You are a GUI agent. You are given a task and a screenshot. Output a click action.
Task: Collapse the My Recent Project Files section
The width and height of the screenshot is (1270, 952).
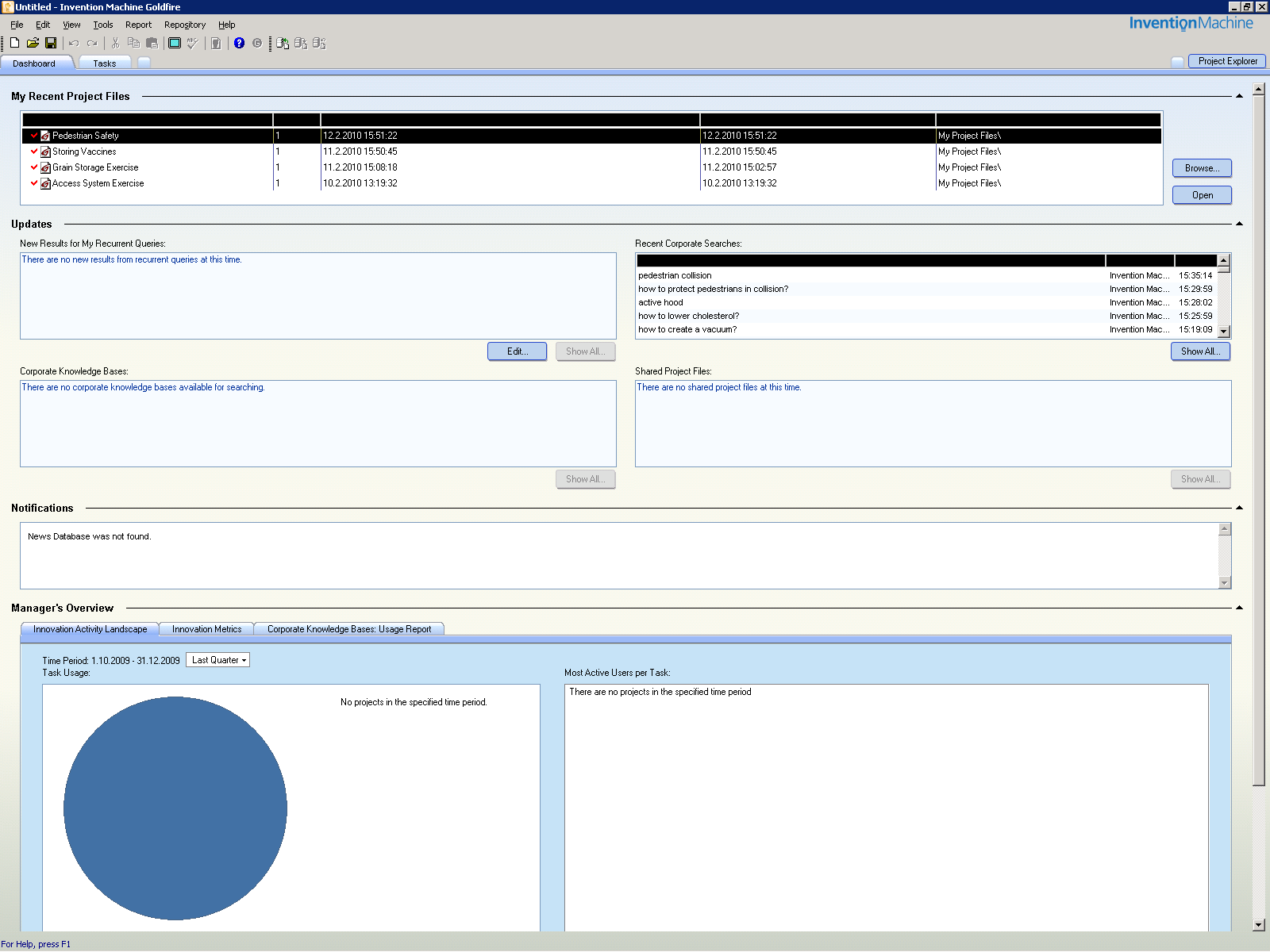point(1239,96)
